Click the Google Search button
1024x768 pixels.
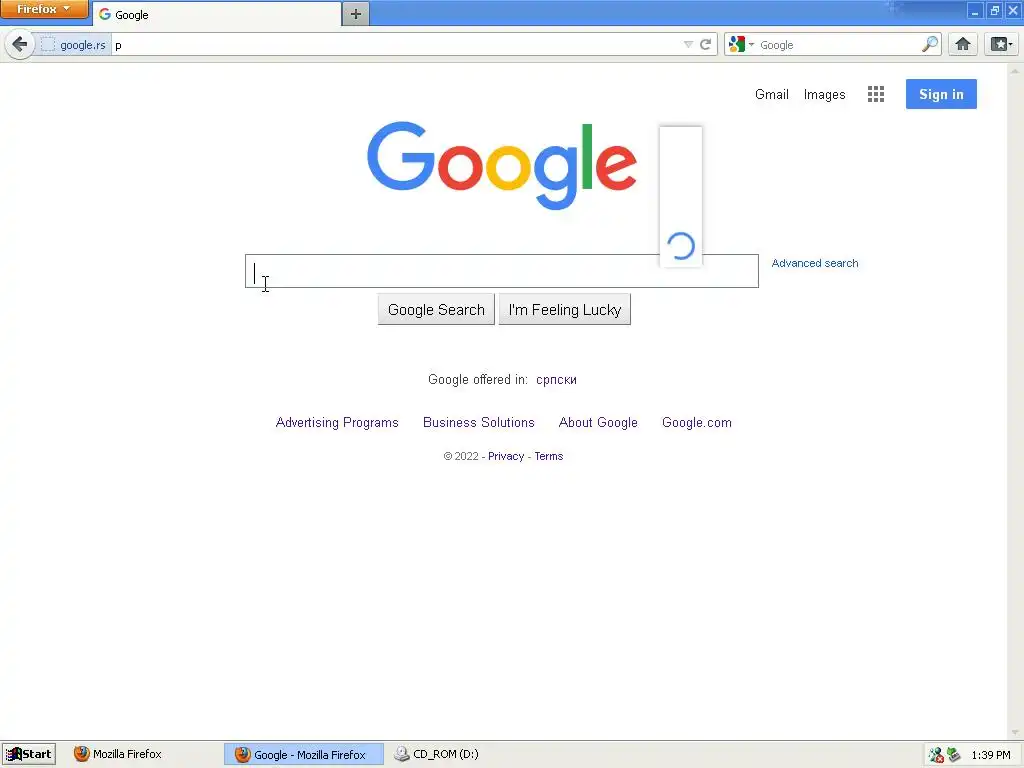click(436, 310)
